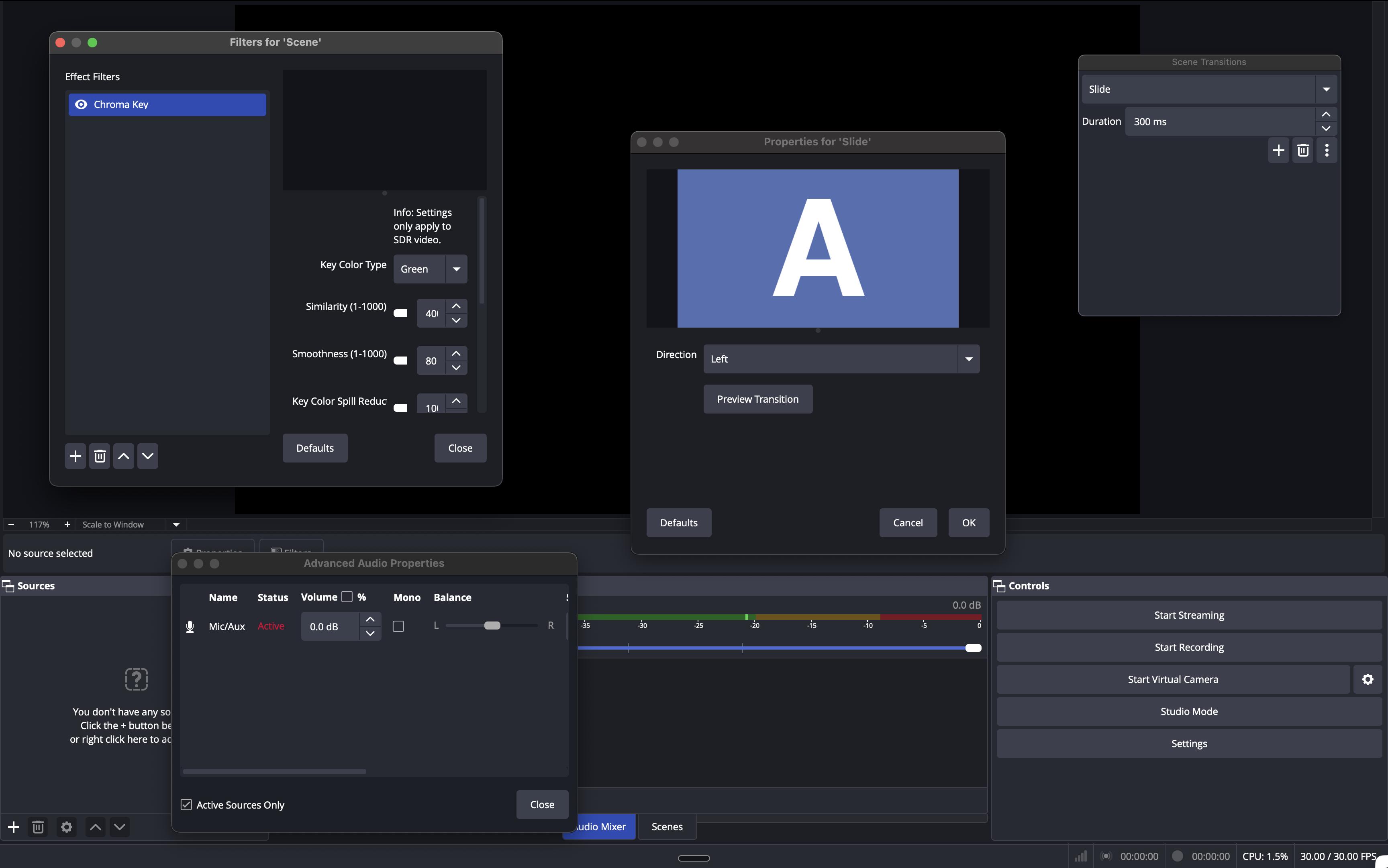Increase Smoothness value with up arrow
This screenshot has width=1388, height=868.
[456, 353]
